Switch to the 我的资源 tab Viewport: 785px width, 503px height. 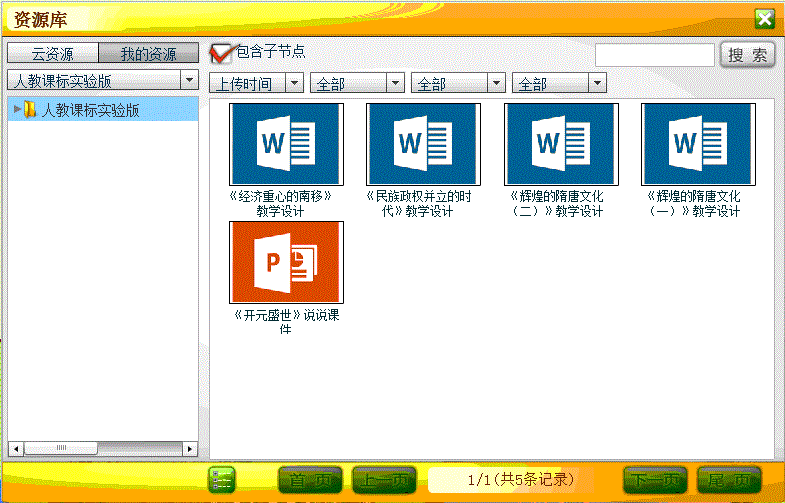(x=149, y=54)
